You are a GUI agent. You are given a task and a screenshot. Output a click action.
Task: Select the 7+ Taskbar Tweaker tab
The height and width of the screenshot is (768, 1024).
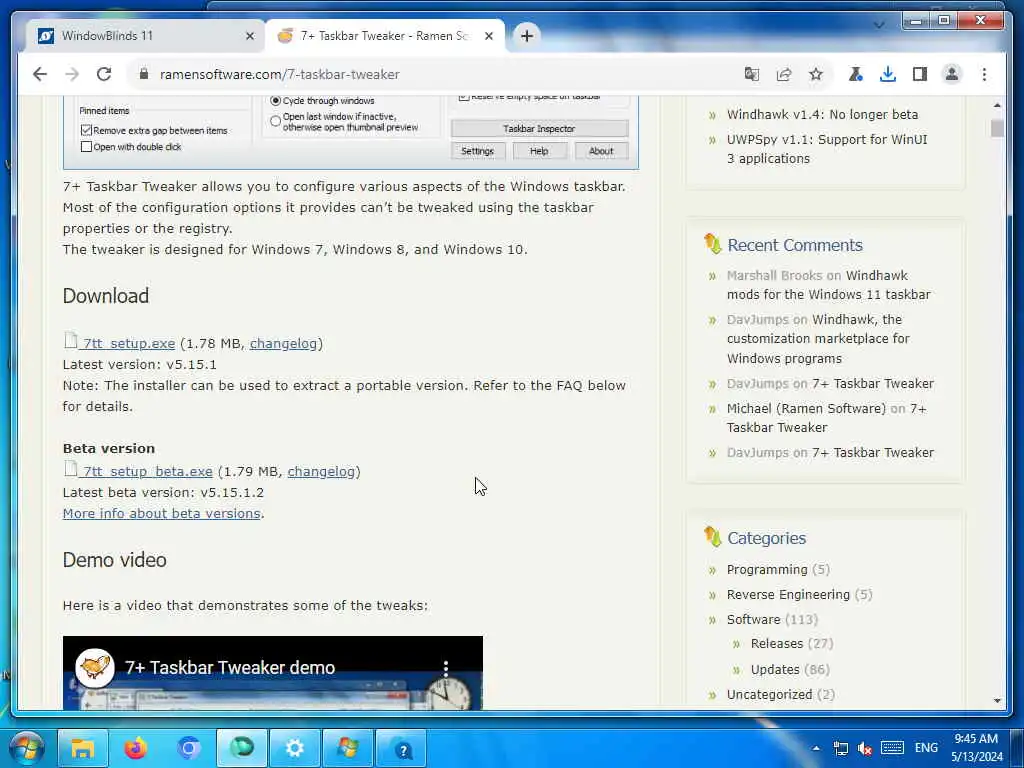[384, 36]
